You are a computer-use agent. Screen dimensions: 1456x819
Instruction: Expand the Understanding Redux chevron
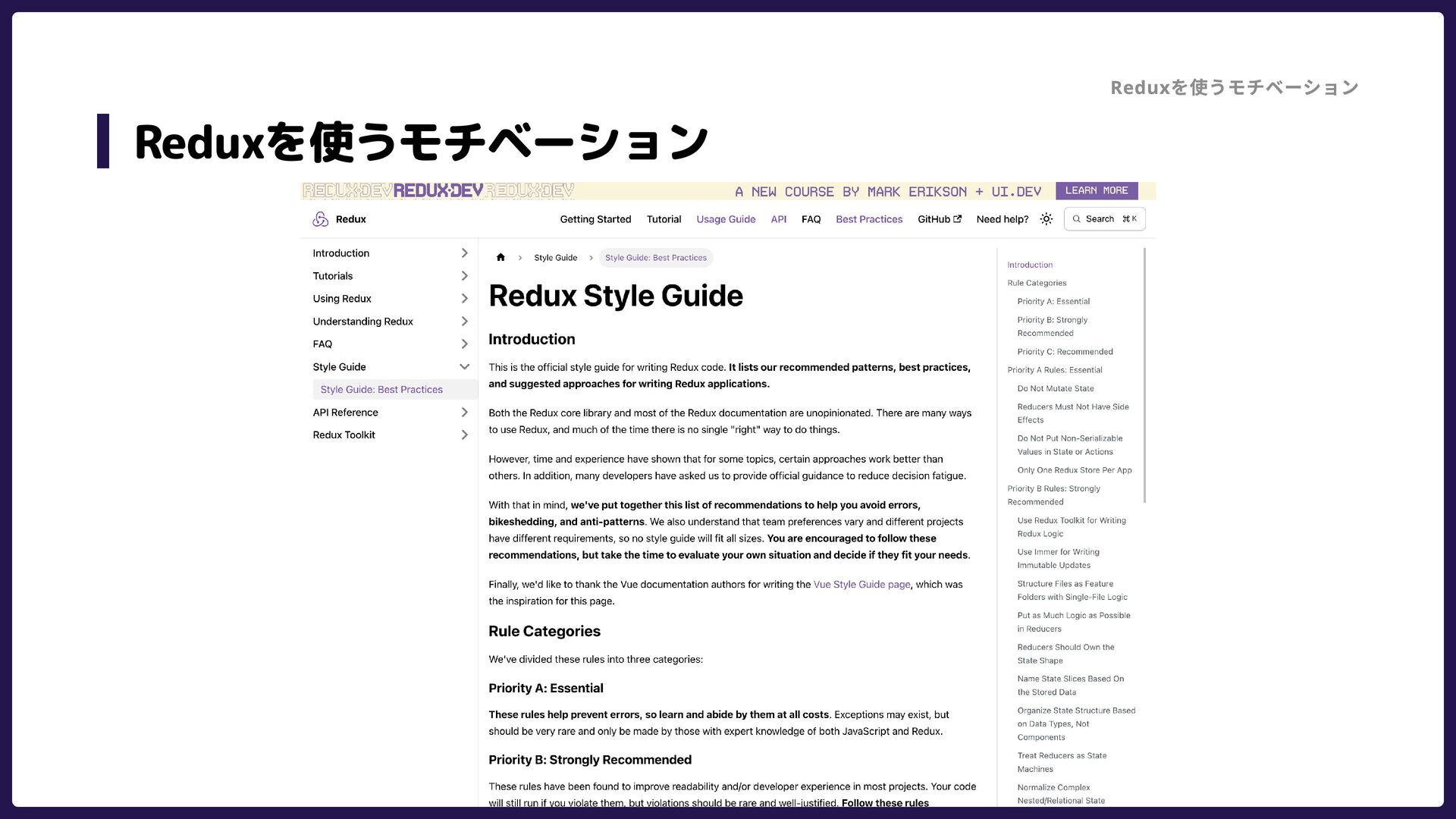tap(464, 322)
